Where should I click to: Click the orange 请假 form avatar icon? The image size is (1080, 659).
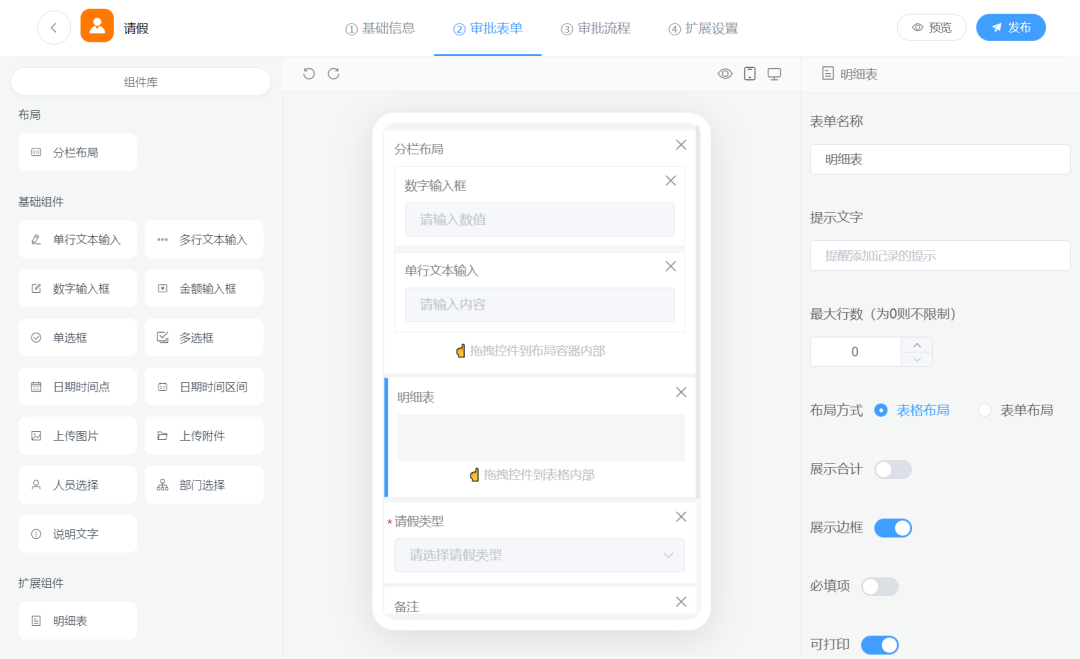click(97, 26)
